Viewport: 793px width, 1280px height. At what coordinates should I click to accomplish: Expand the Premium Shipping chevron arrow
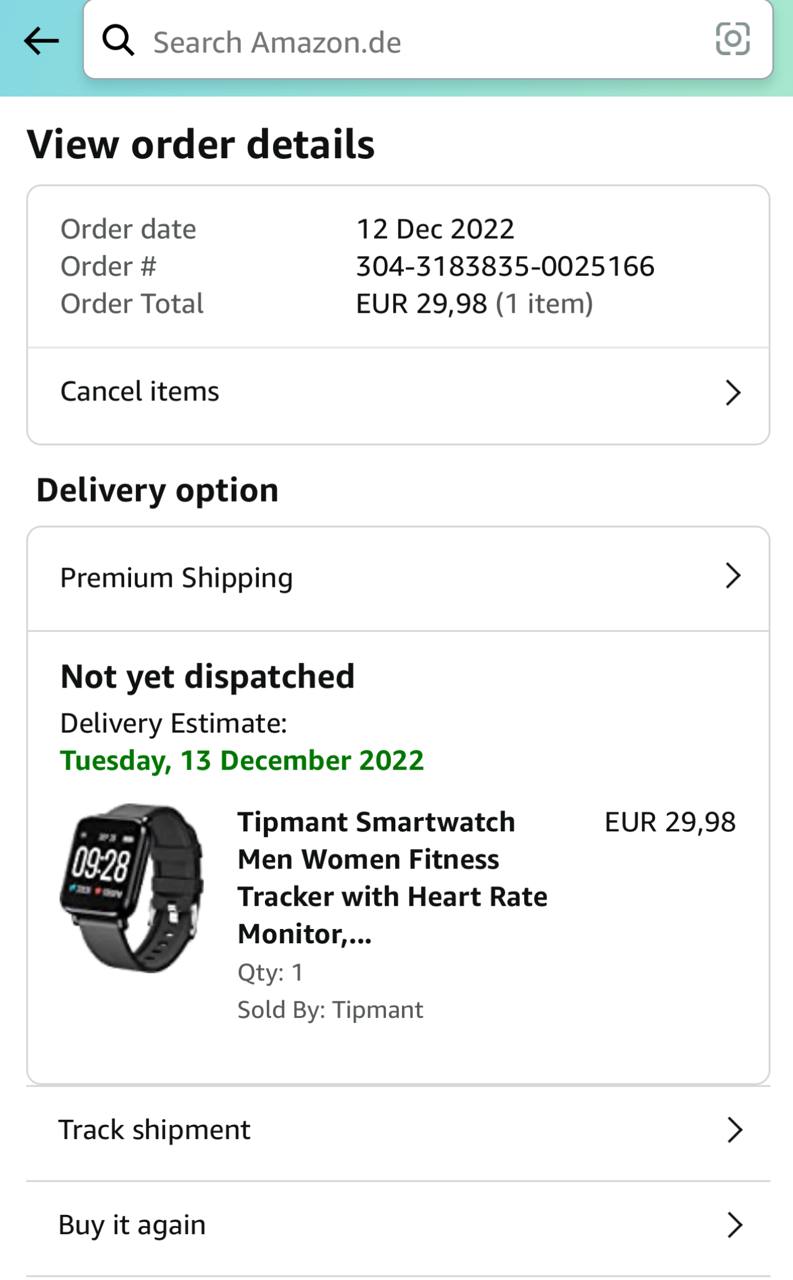(732, 576)
